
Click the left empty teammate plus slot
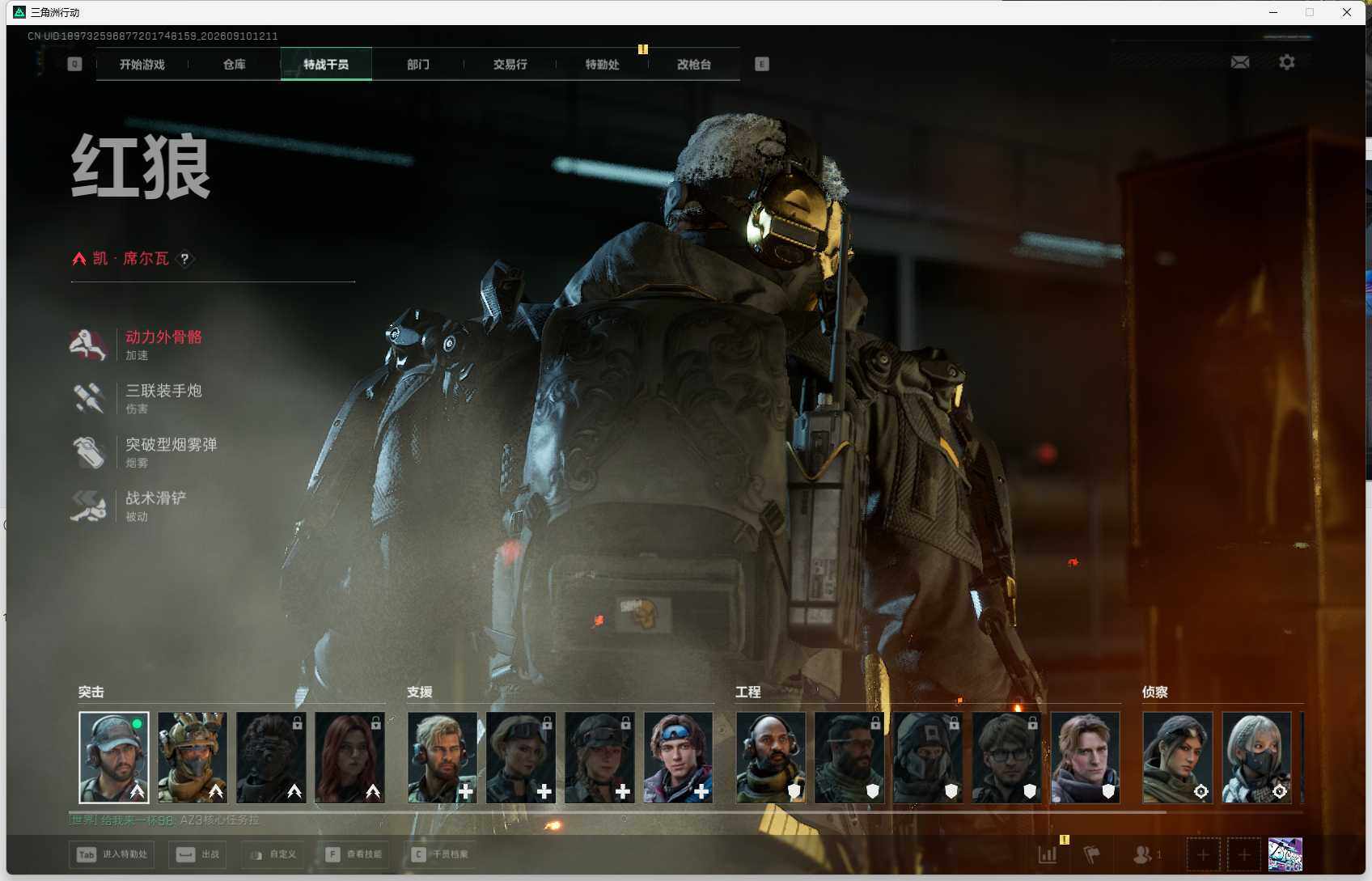(1203, 854)
